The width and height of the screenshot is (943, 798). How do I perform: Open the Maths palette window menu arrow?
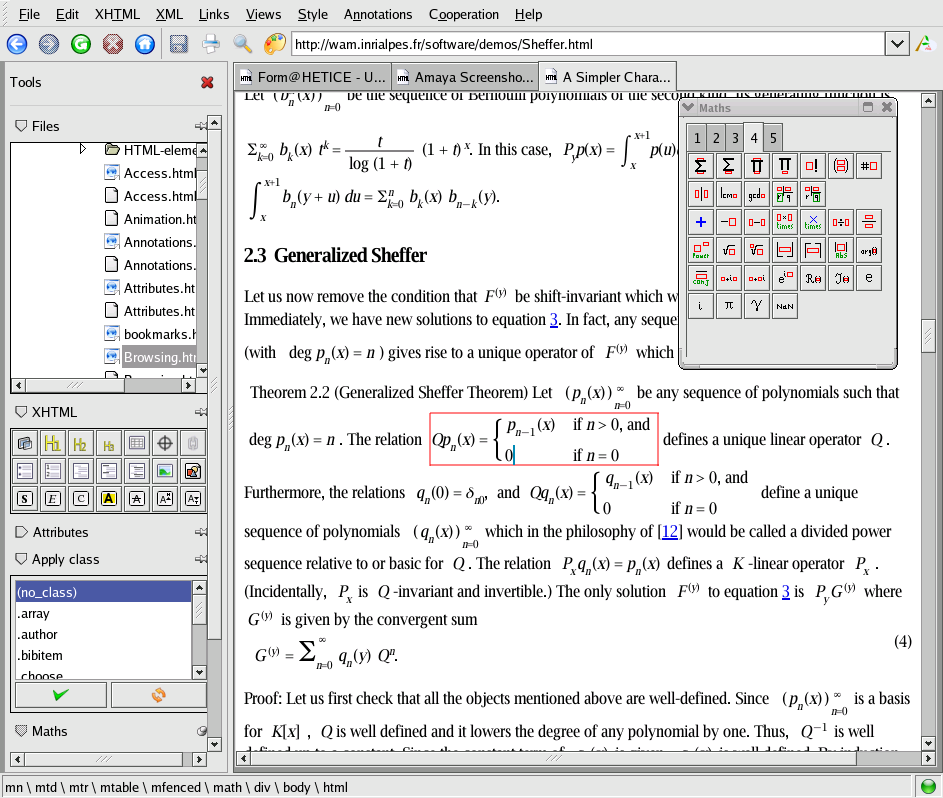coord(689,108)
